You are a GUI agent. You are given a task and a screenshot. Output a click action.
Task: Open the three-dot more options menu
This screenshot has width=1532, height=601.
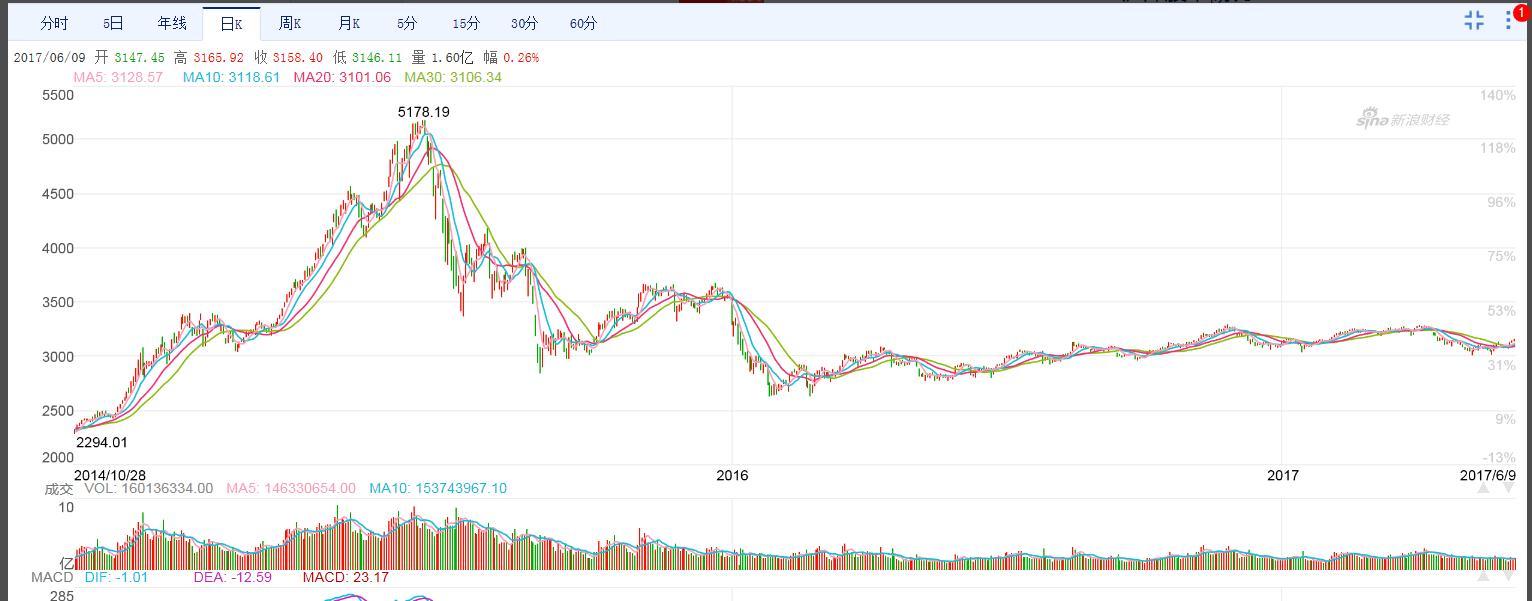pyautogui.click(x=1508, y=21)
